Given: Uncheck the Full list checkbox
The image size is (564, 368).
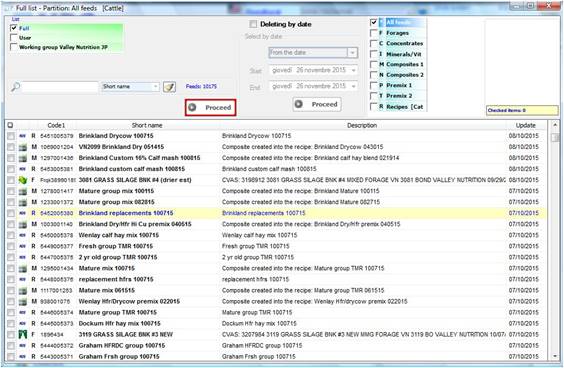Looking at the screenshot, I should click(14, 28).
